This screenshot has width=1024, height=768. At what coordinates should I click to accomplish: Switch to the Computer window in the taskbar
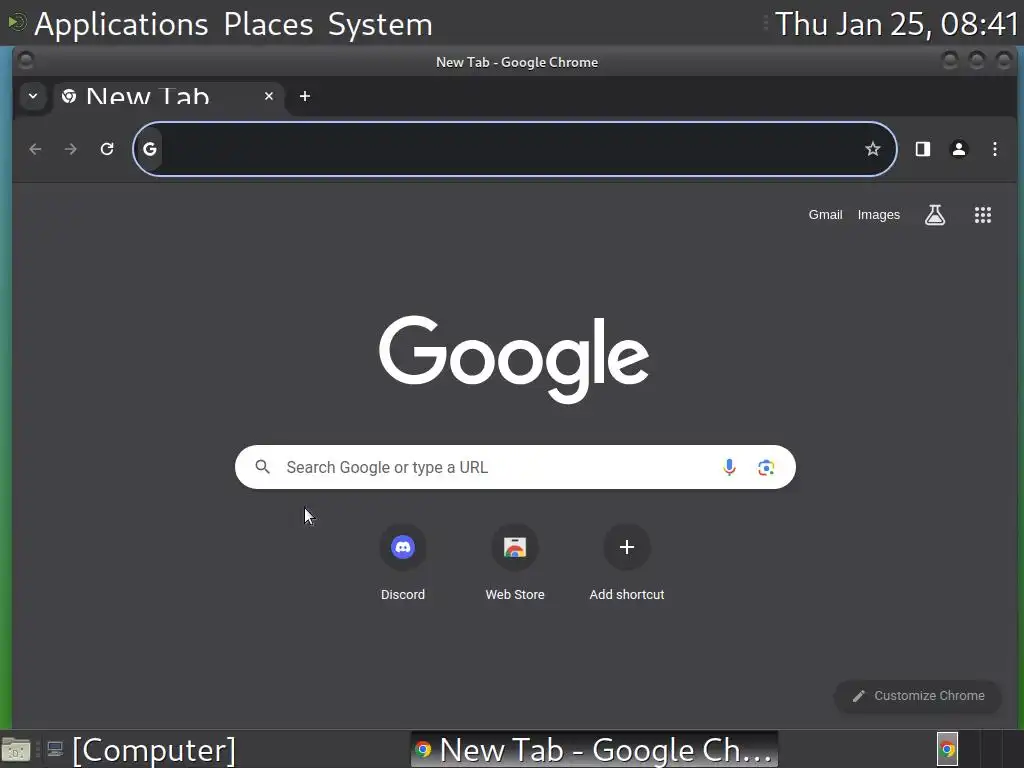[141, 750]
